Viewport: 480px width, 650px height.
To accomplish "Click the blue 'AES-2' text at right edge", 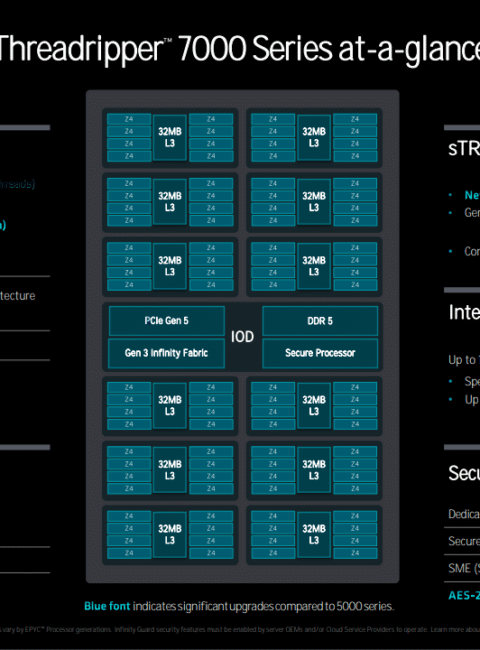I will (464, 595).
